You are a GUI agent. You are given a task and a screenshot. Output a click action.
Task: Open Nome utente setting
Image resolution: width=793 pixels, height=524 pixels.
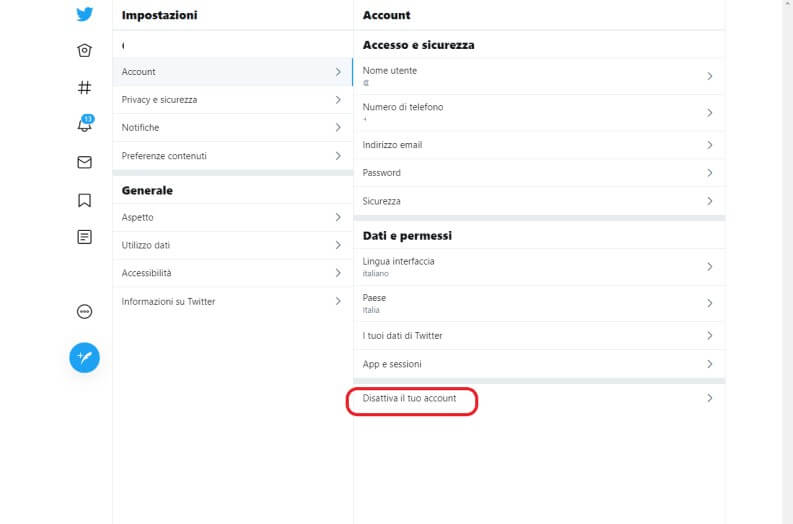click(x=540, y=76)
